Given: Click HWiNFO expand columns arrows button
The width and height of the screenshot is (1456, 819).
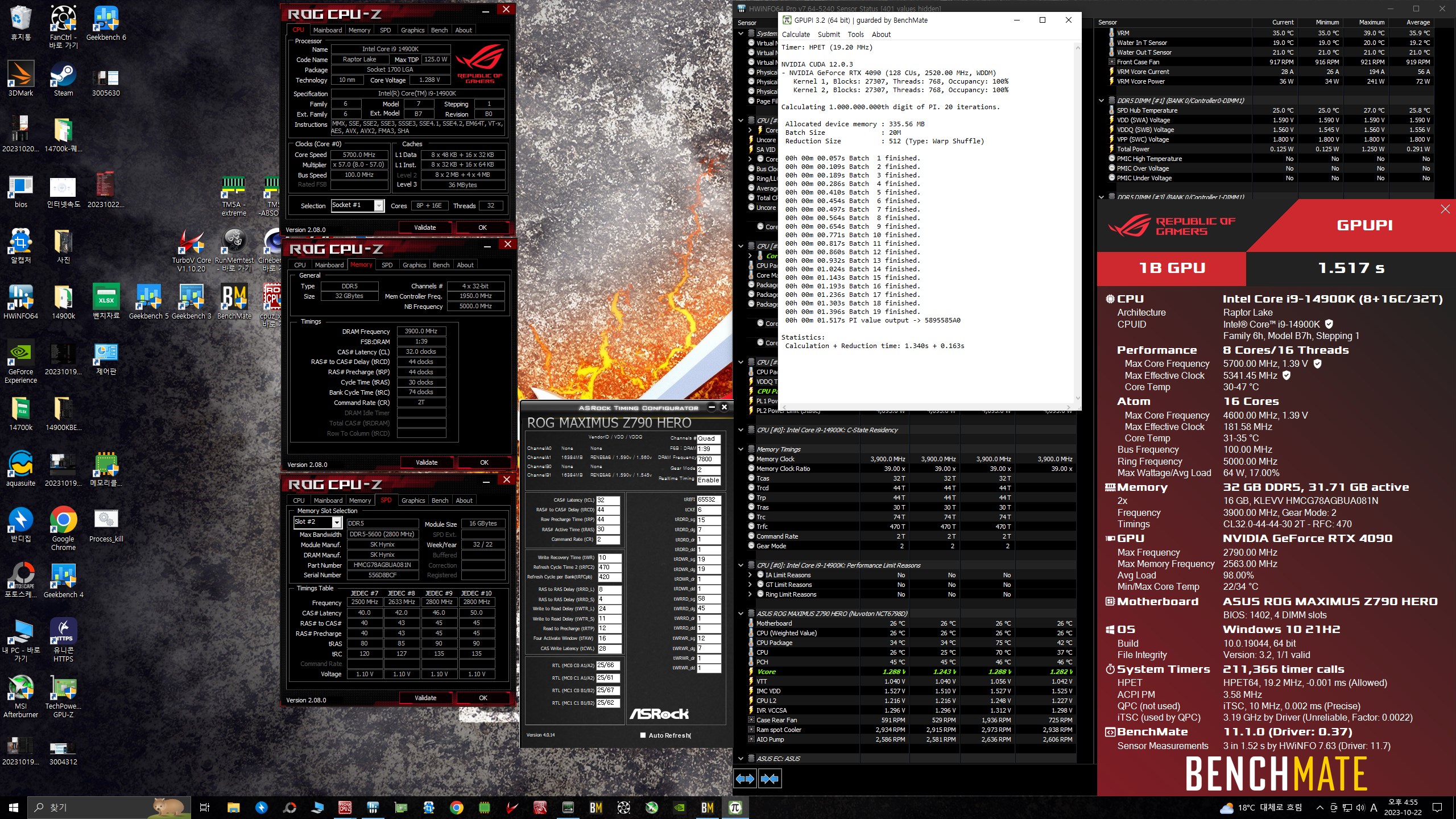Looking at the screenshot, I should [745, 778].
